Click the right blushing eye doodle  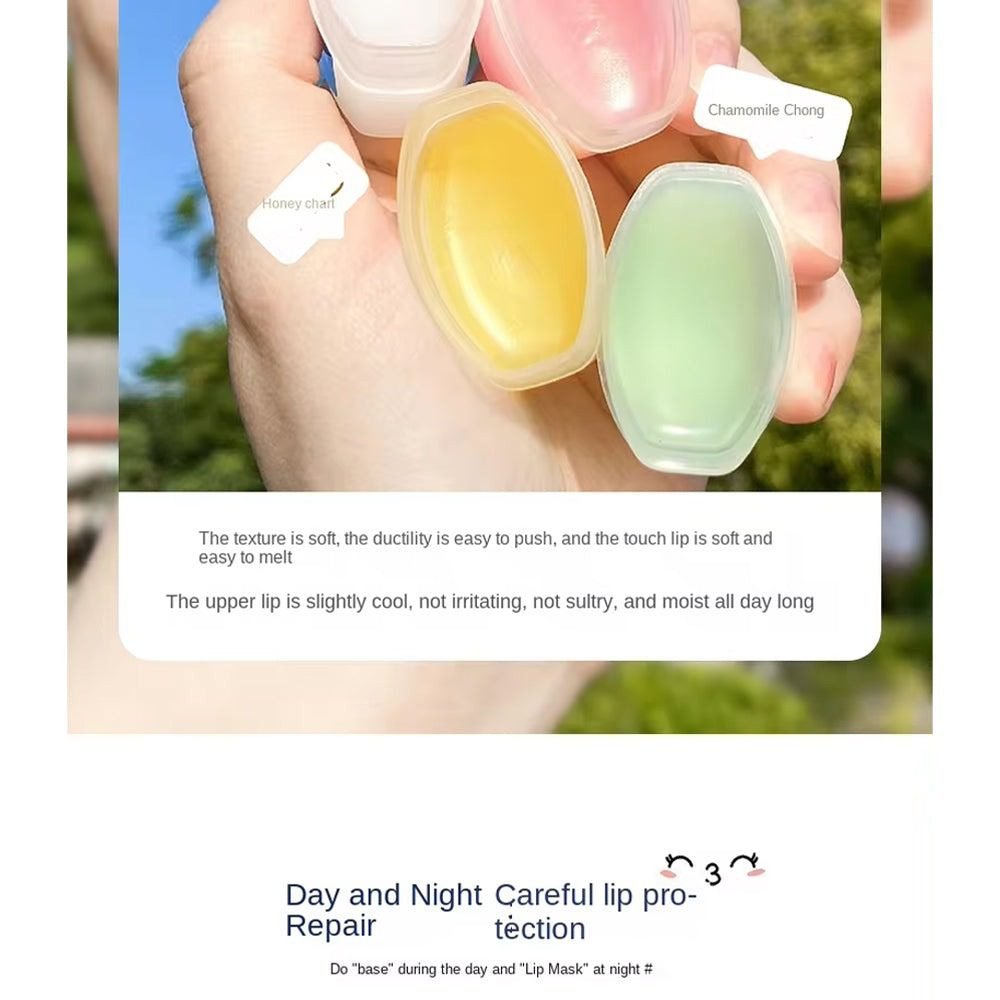[x=747, y=863]
